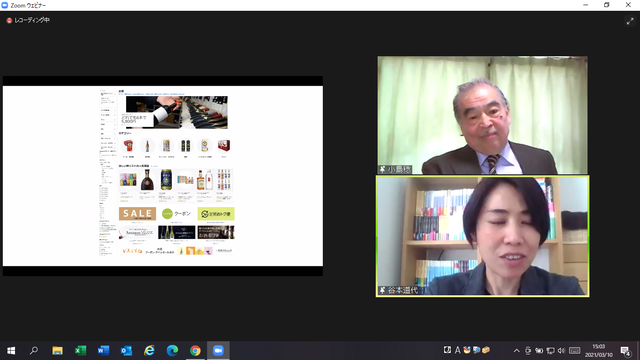Select the highlighted video tile of 谷本 speaker
Screen dimensions: 640x360
[x=482, y=236]
